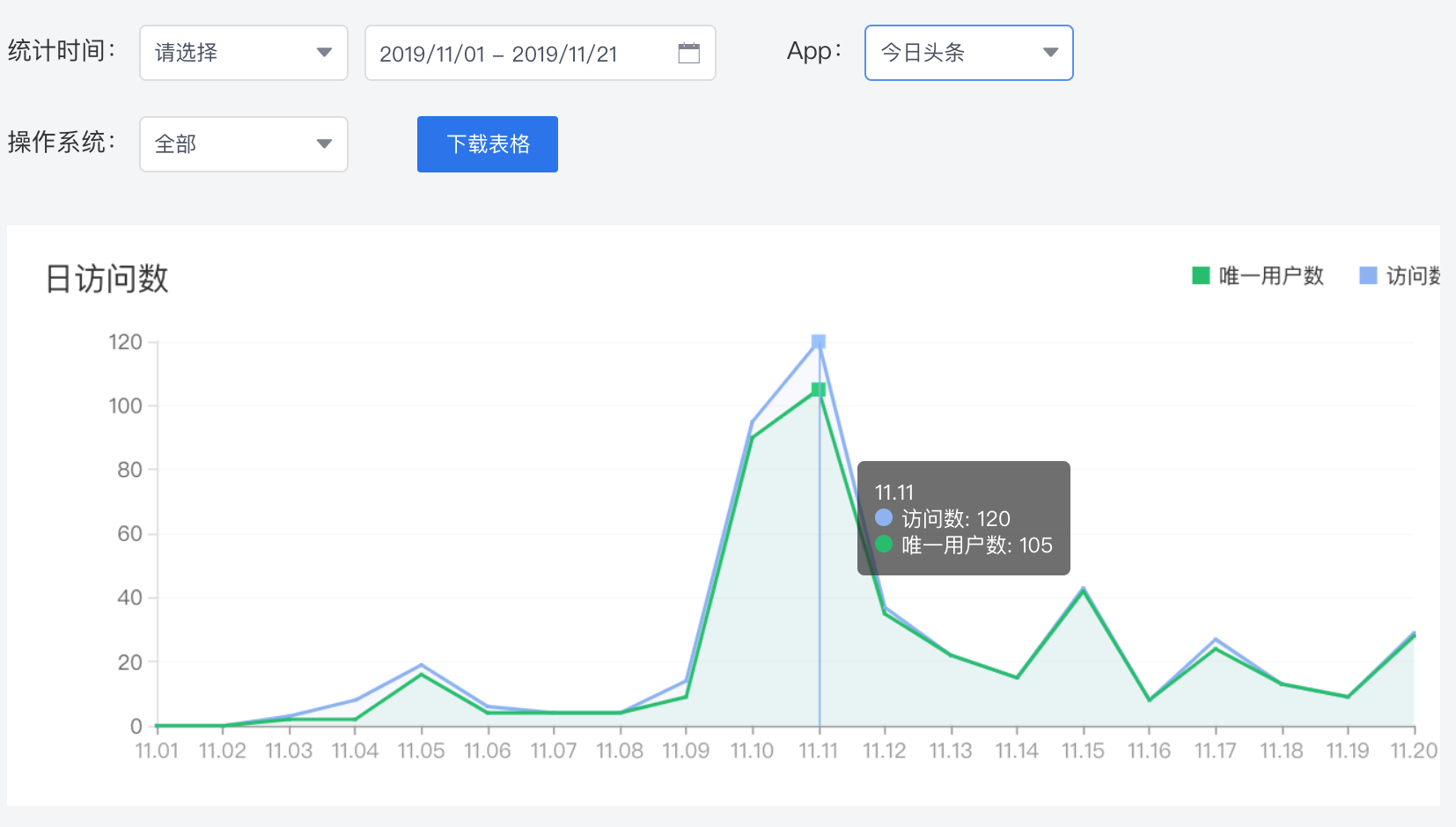The image size is (1456, 827).
Task: Click the 11.11 date header in tooltip
Action: 894,493
